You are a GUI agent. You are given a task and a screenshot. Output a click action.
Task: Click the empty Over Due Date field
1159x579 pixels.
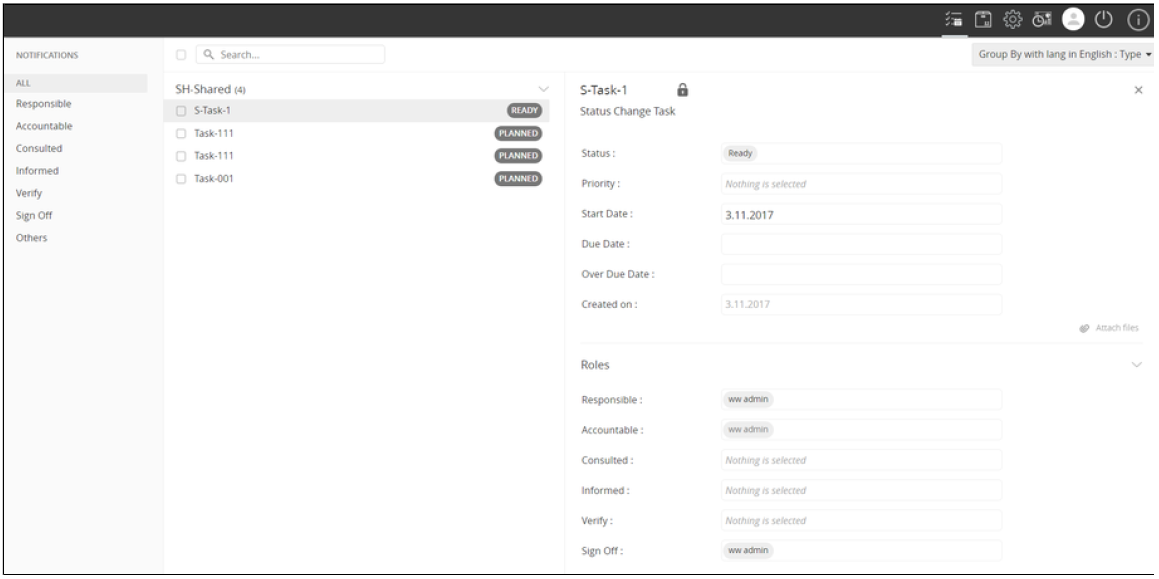(861, 274)
